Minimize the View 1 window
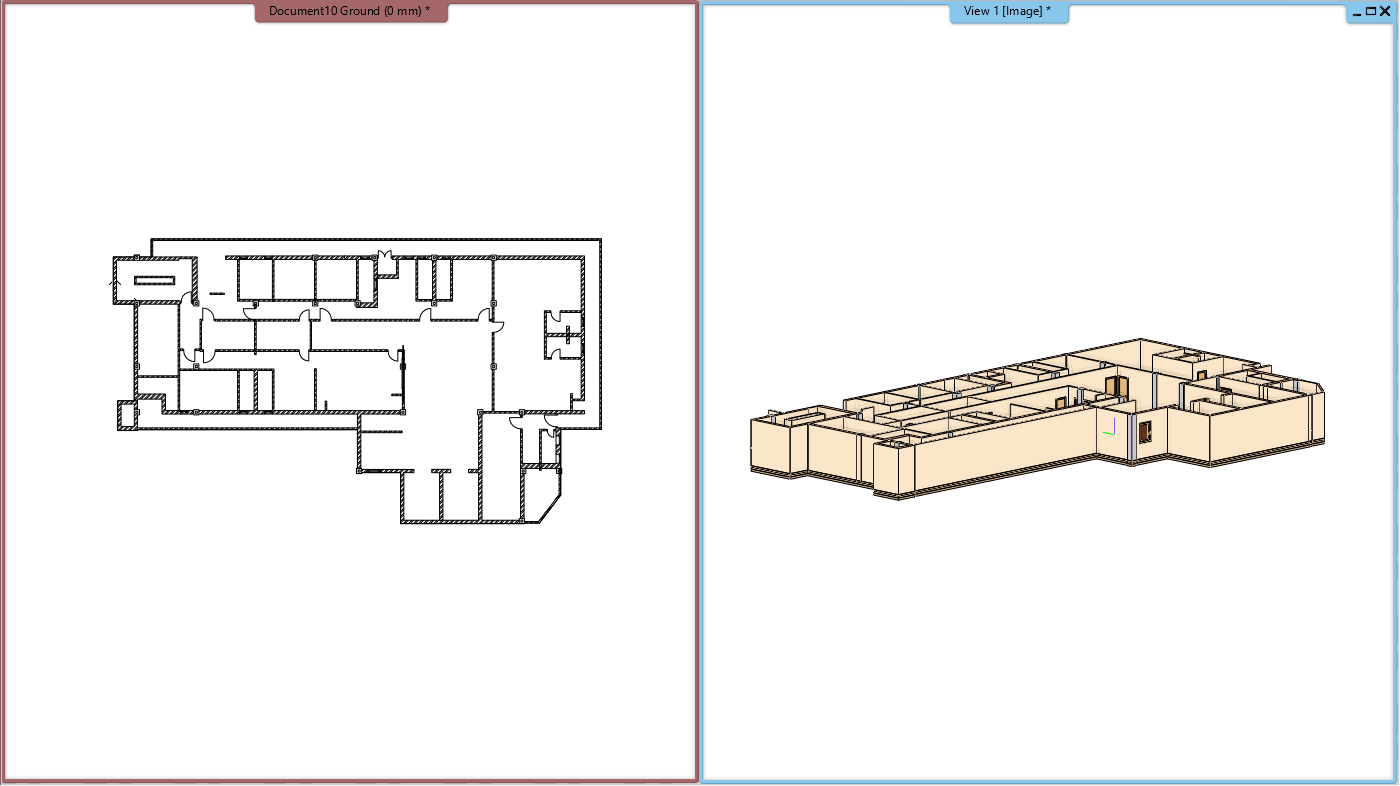Image resolution: width=1400 pixels, height=786 pixels. coord(1356,12)
